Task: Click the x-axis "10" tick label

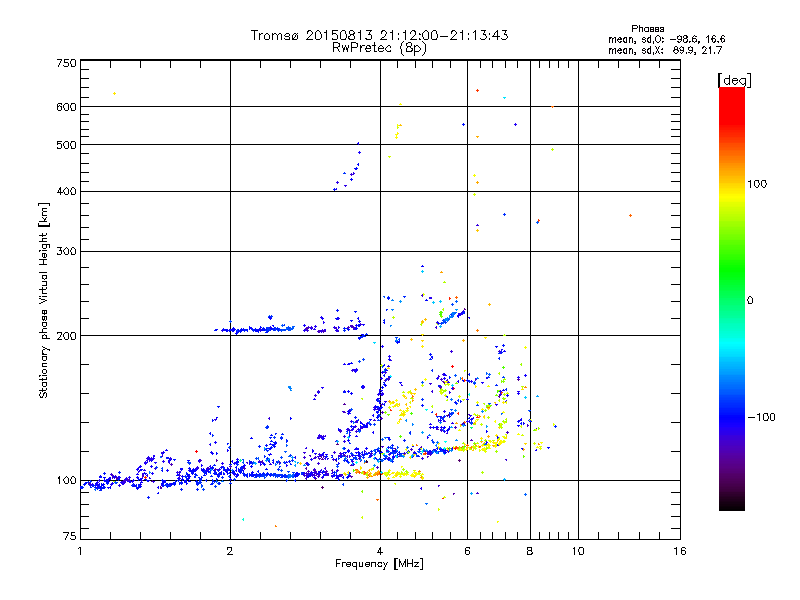Action: click(x=578, y=551)
